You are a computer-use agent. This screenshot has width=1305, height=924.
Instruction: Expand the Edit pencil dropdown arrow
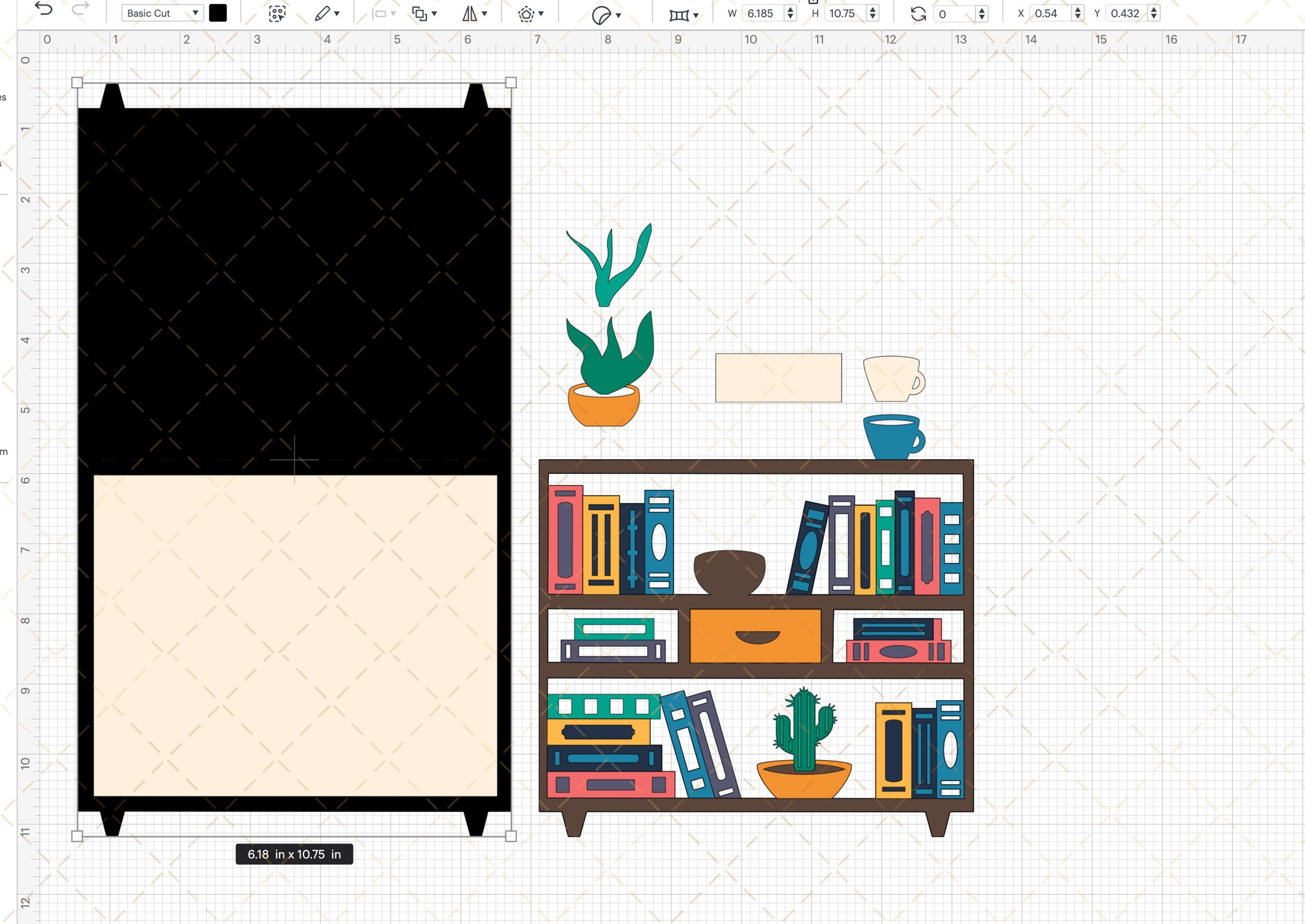pyautogui.click(x=337, y=14)
